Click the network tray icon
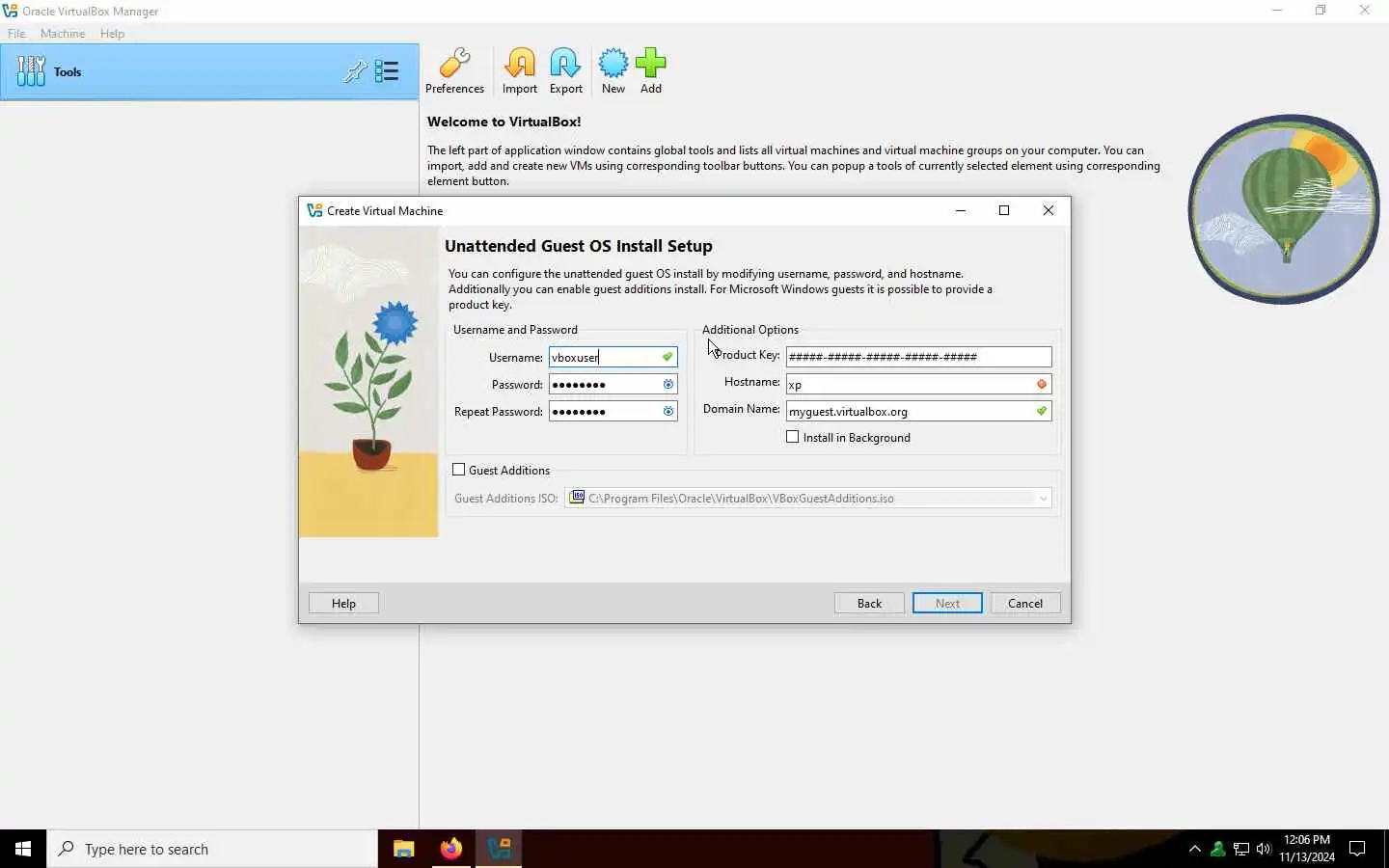1389x868 pixels. click(1240, 849)
